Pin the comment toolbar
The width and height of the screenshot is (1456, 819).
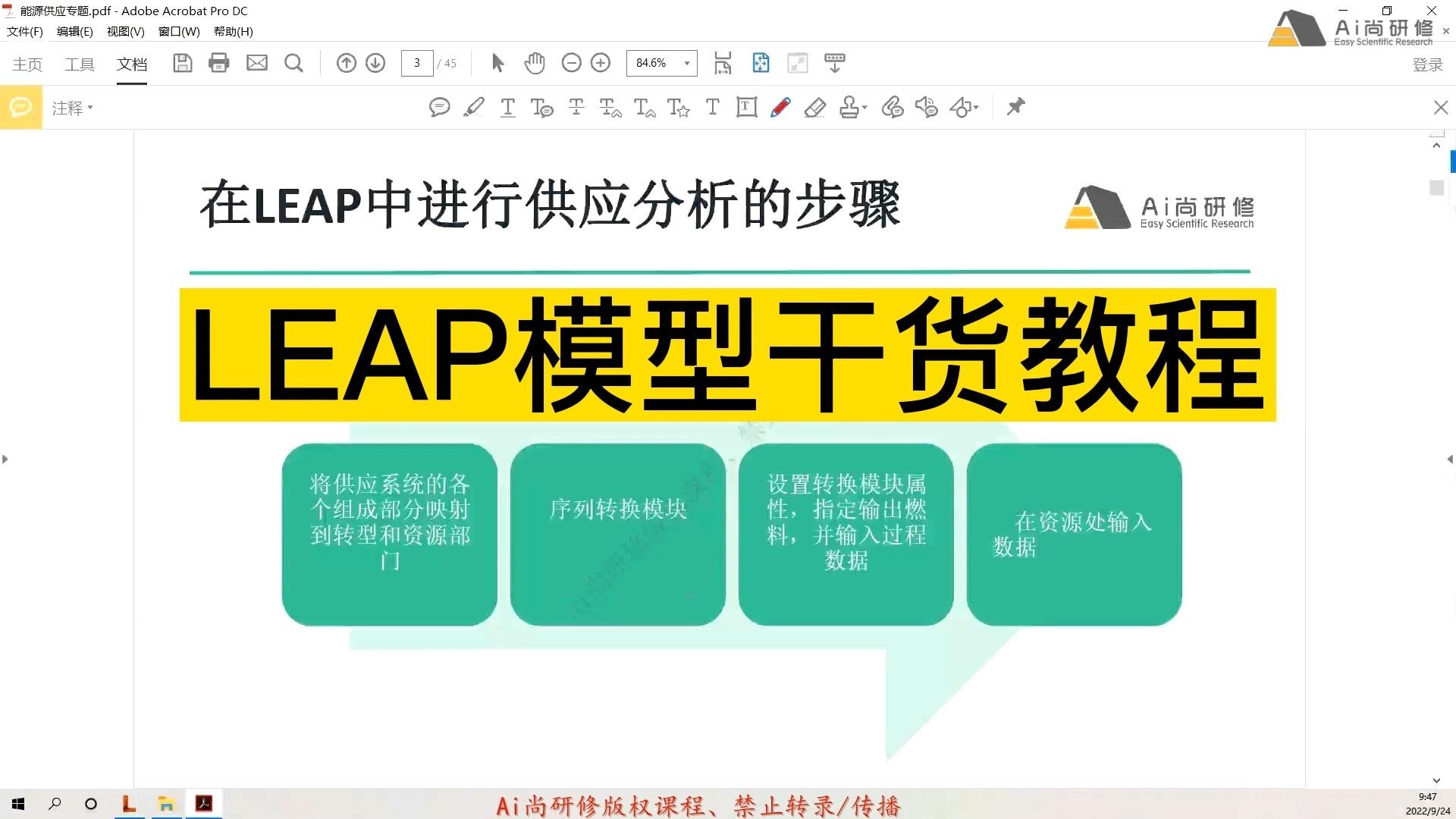(x=1015, y=107)
